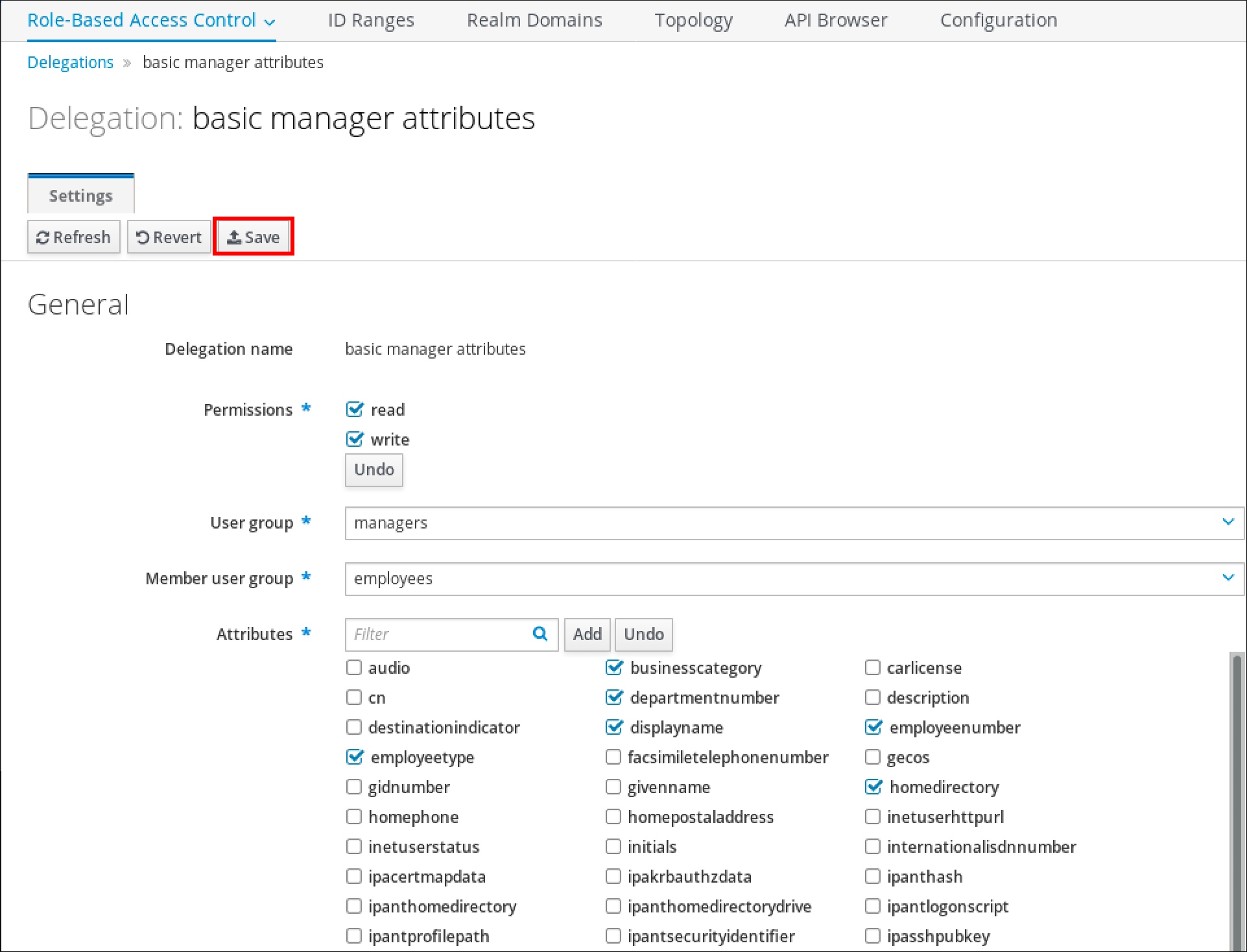The width and height of the screenshot is (1247, 952).
Task: Toggle the write permission checkbox
Action: (355, 439)
